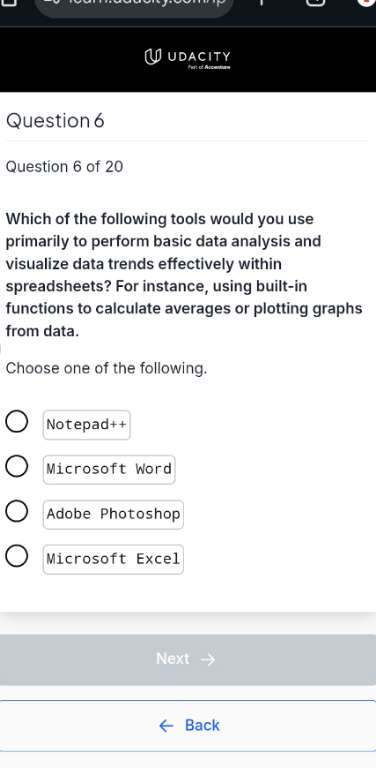Click the Udacity U-shaped logo icon
Viewport: 376px width, 768px height.
click(153, 57)
